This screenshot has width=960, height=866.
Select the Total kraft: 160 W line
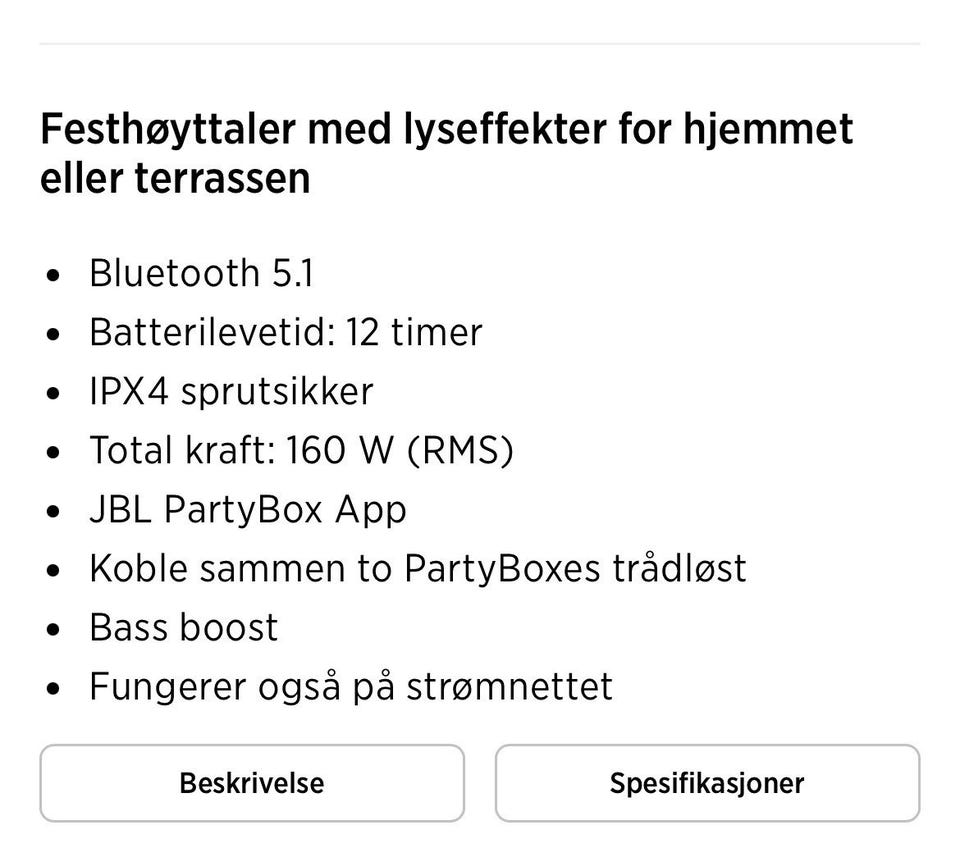coord(301,450)
